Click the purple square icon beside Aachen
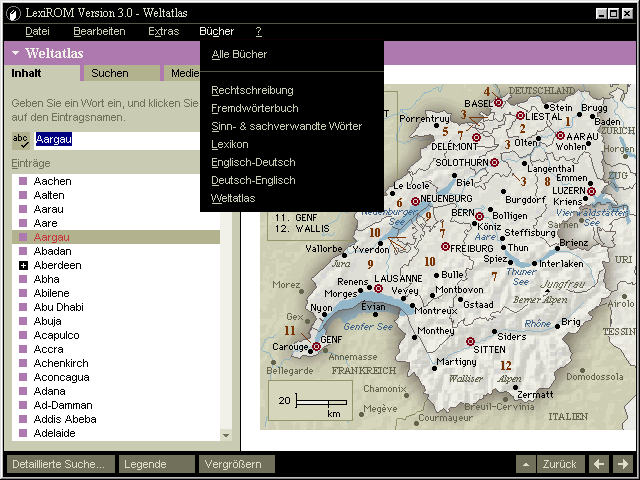 [x=23, y=181]
